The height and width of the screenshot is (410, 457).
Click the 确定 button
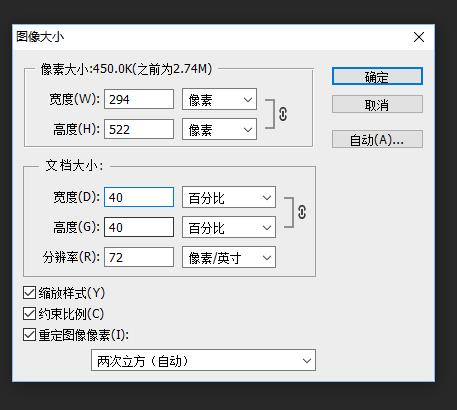point(377,76)
